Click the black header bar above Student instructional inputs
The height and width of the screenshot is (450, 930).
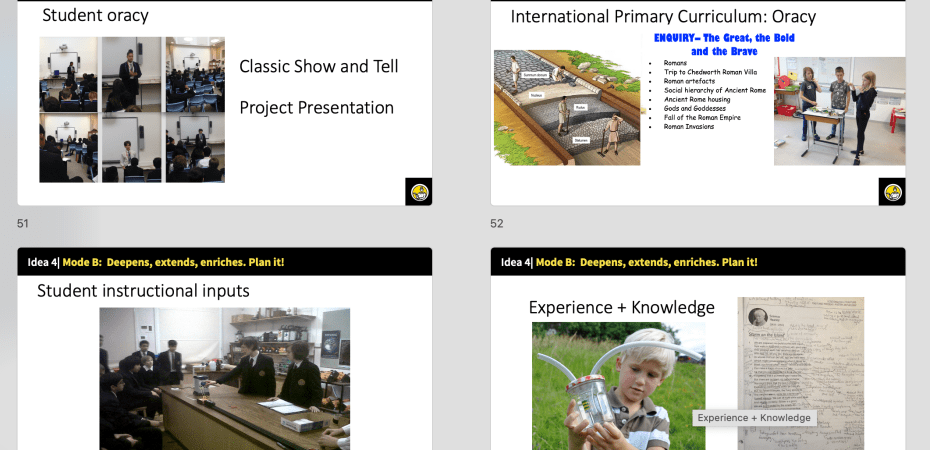(225, 262)
